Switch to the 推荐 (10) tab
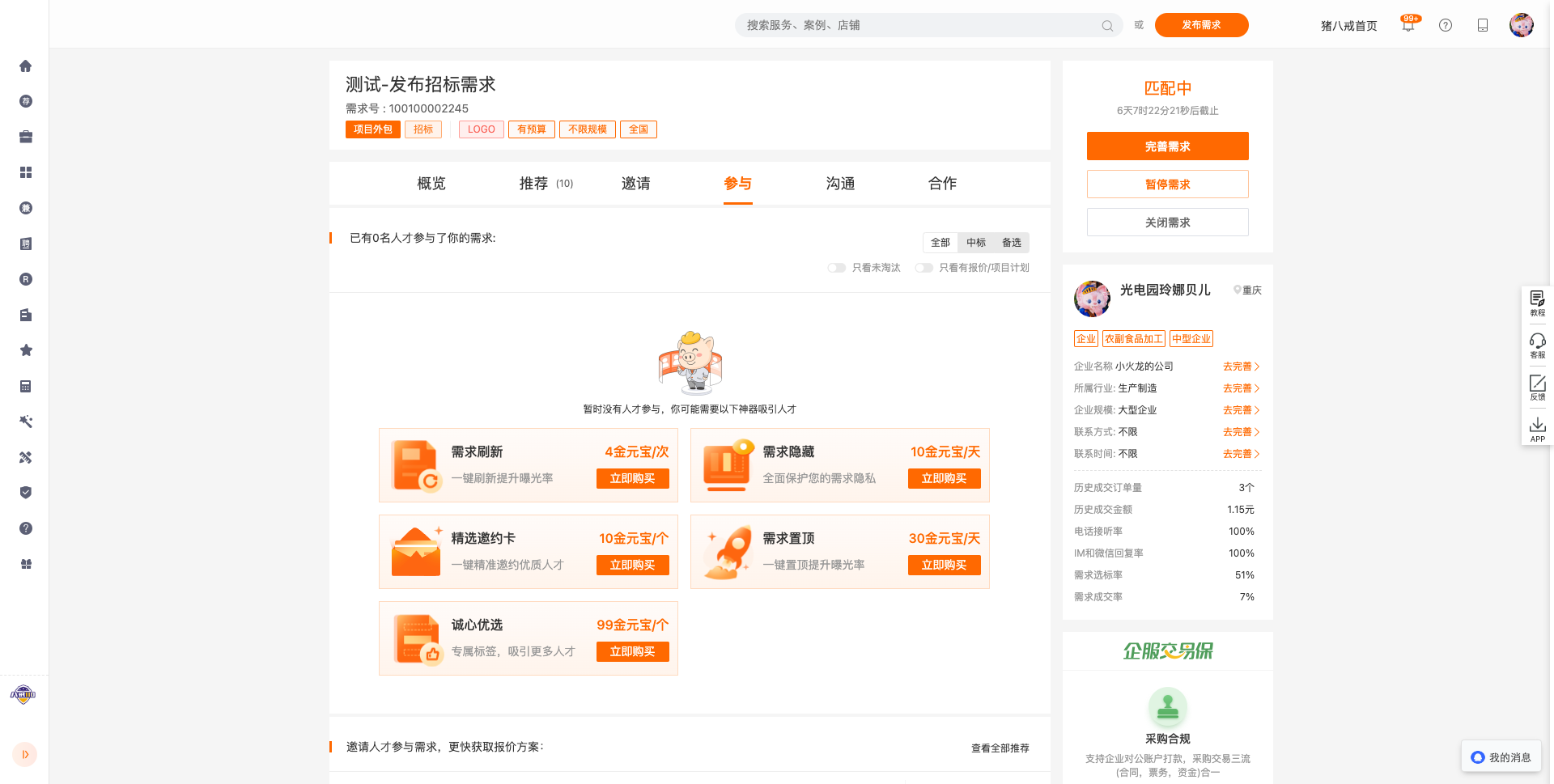This screenshot has height=784, width=1554. tap(546, 184)
